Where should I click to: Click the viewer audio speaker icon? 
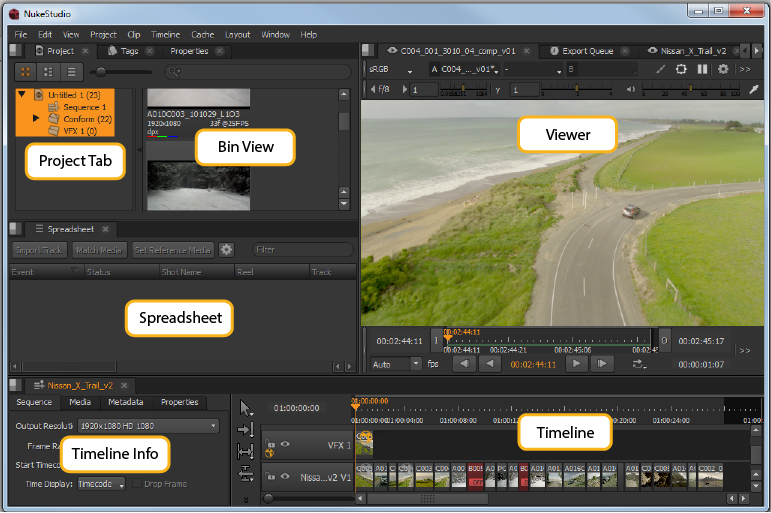[629, 90]
